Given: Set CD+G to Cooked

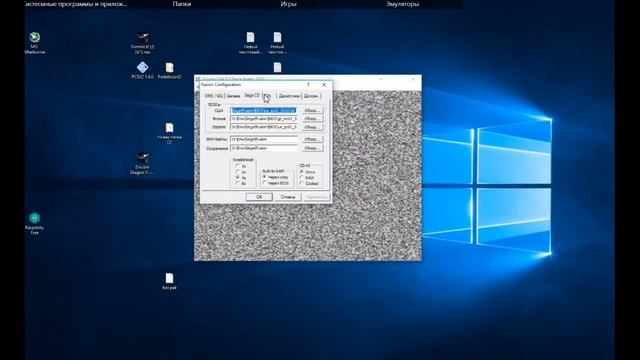Looking at the screenshot, I should pyautogui.click(x=302, y=183).
